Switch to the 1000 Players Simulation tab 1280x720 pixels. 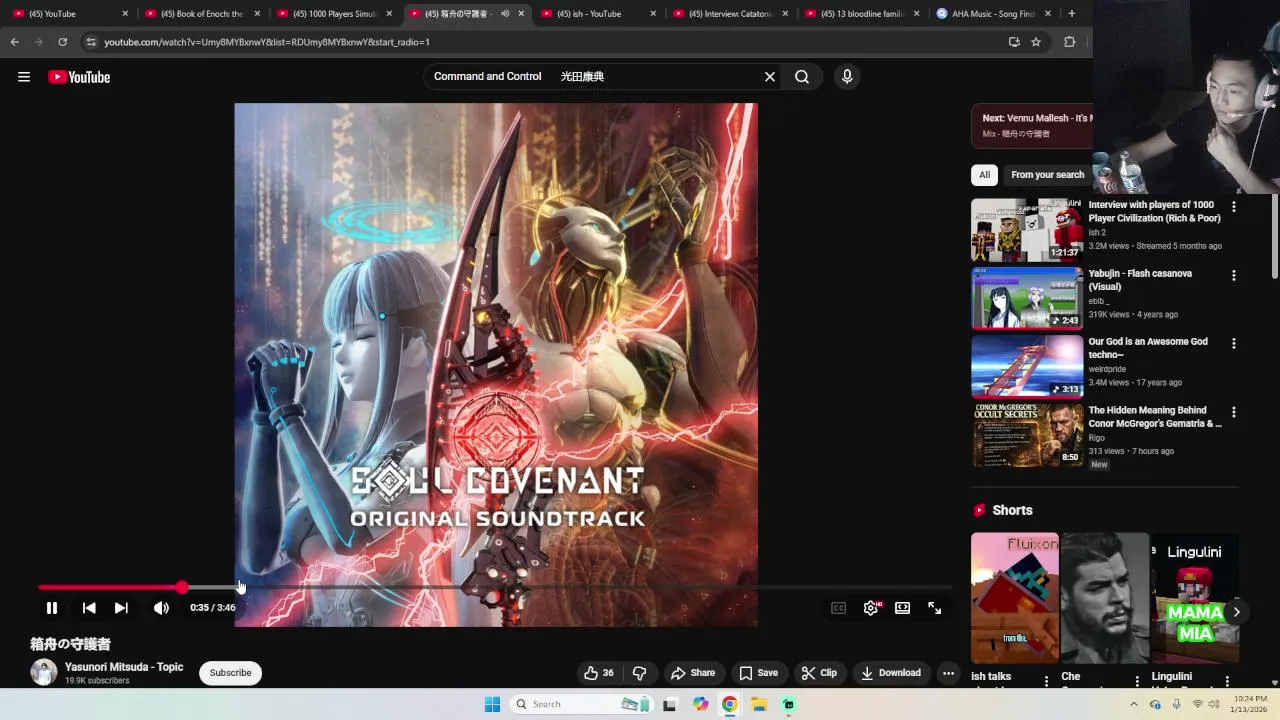click(336, 14)
